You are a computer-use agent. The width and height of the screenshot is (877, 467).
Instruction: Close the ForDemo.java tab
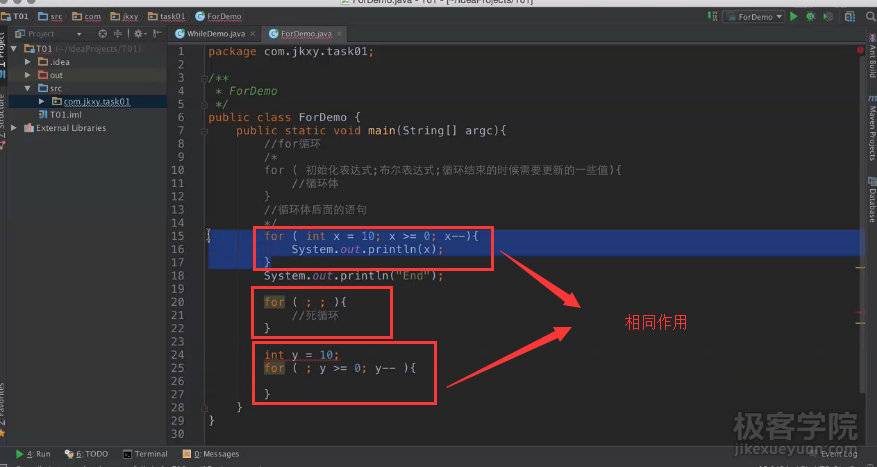point(340,34)
